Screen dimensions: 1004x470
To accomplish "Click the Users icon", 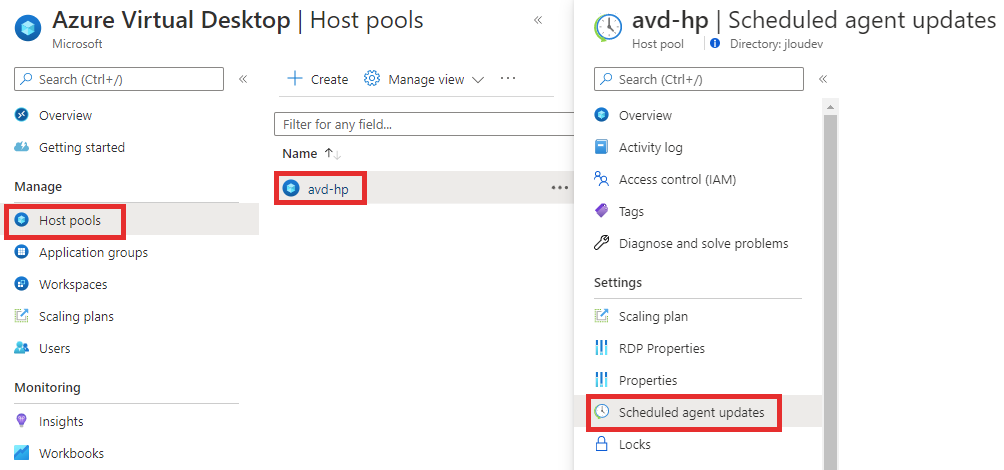I will (22, 348).
